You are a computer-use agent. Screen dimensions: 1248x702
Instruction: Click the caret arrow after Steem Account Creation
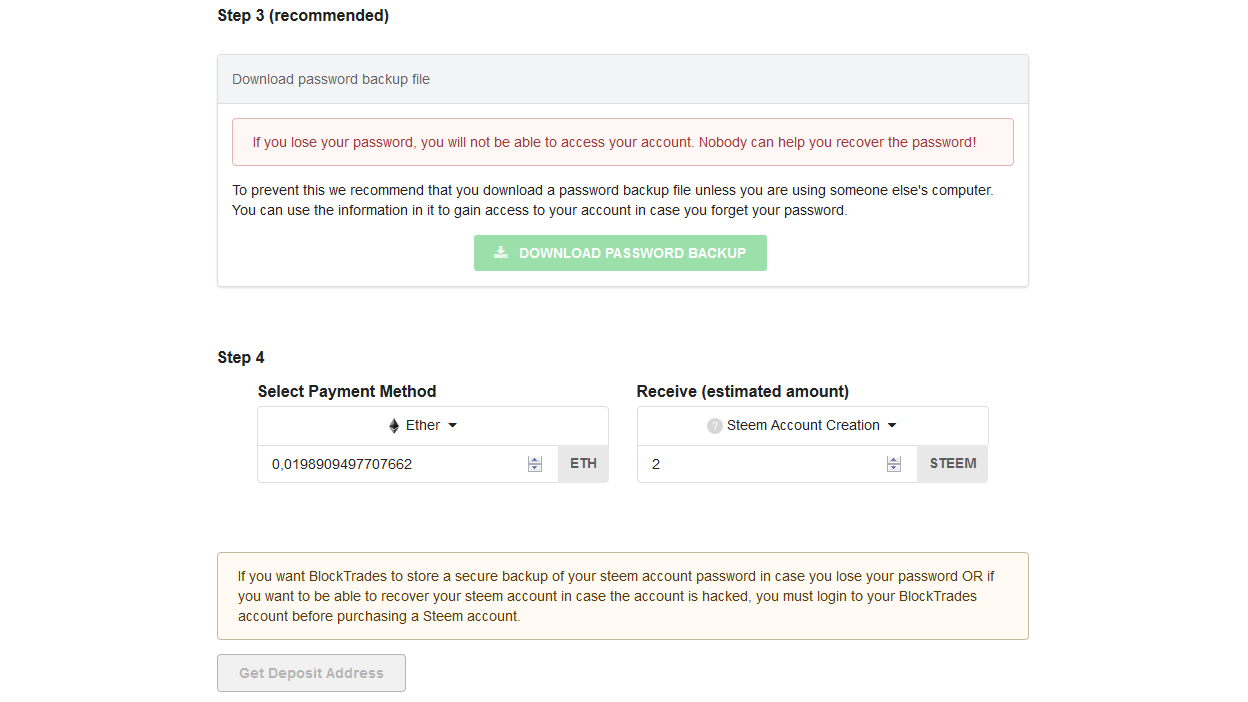pos(892,426)
